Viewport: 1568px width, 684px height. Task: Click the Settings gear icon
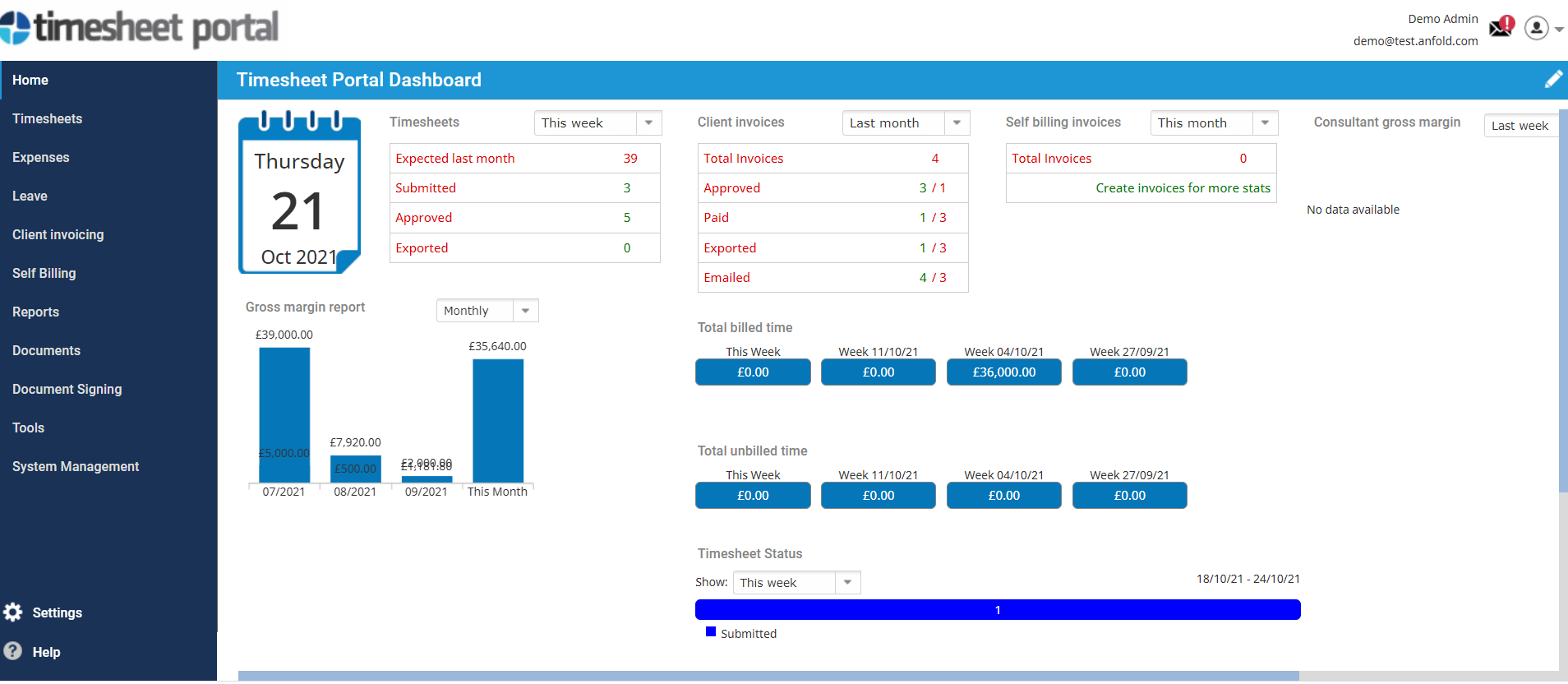point(13,612)
